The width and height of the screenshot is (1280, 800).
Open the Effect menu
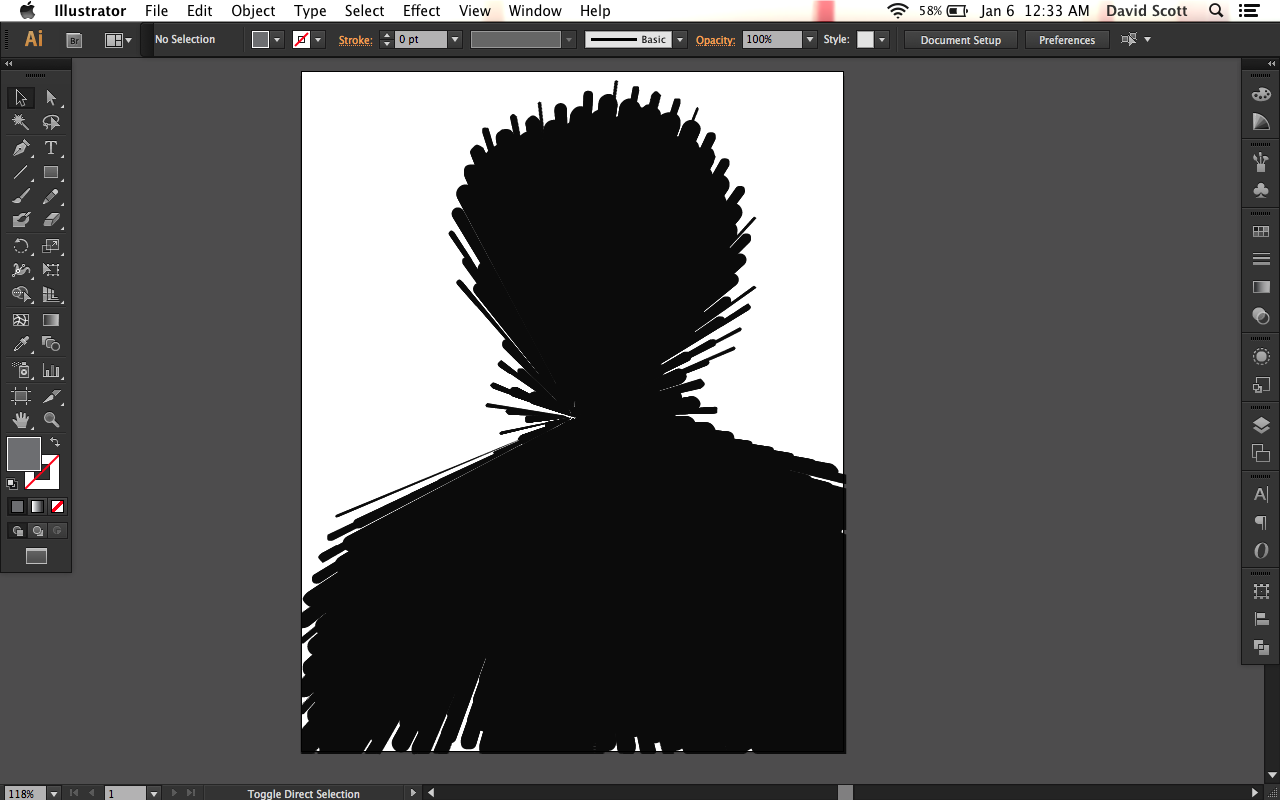pyautogui.click(x=421, y=11)
